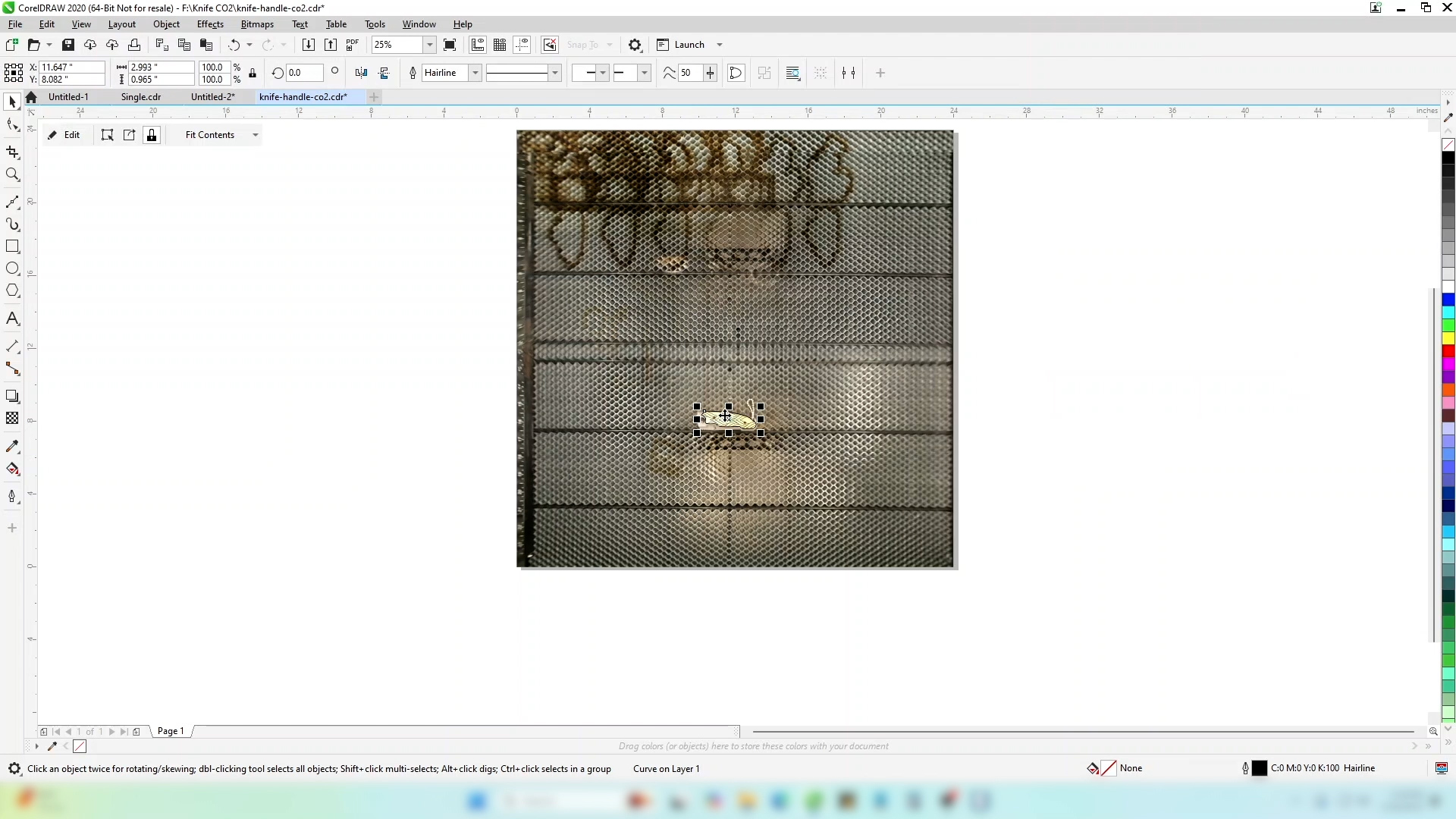Screen dimensions: 1456x819
Task: Click the Import icon
Action: coord(308,45)
